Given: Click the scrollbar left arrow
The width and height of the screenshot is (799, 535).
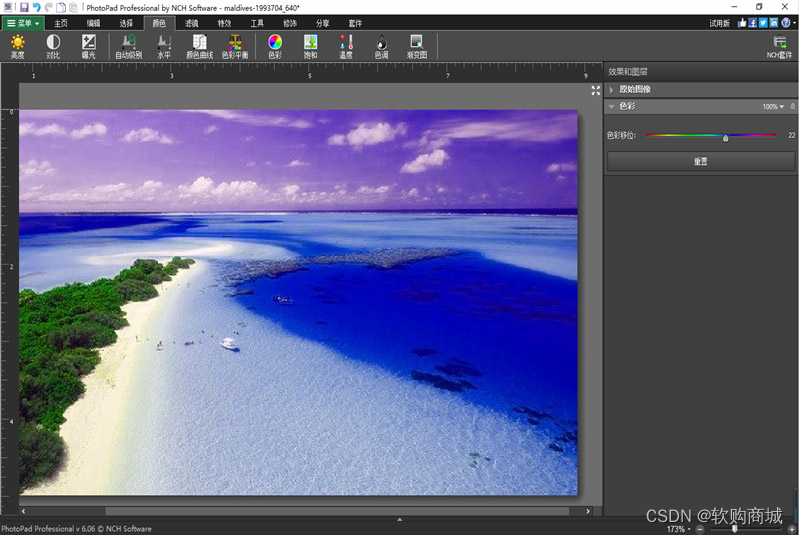Looking at the screenshot, I should 23,511.
